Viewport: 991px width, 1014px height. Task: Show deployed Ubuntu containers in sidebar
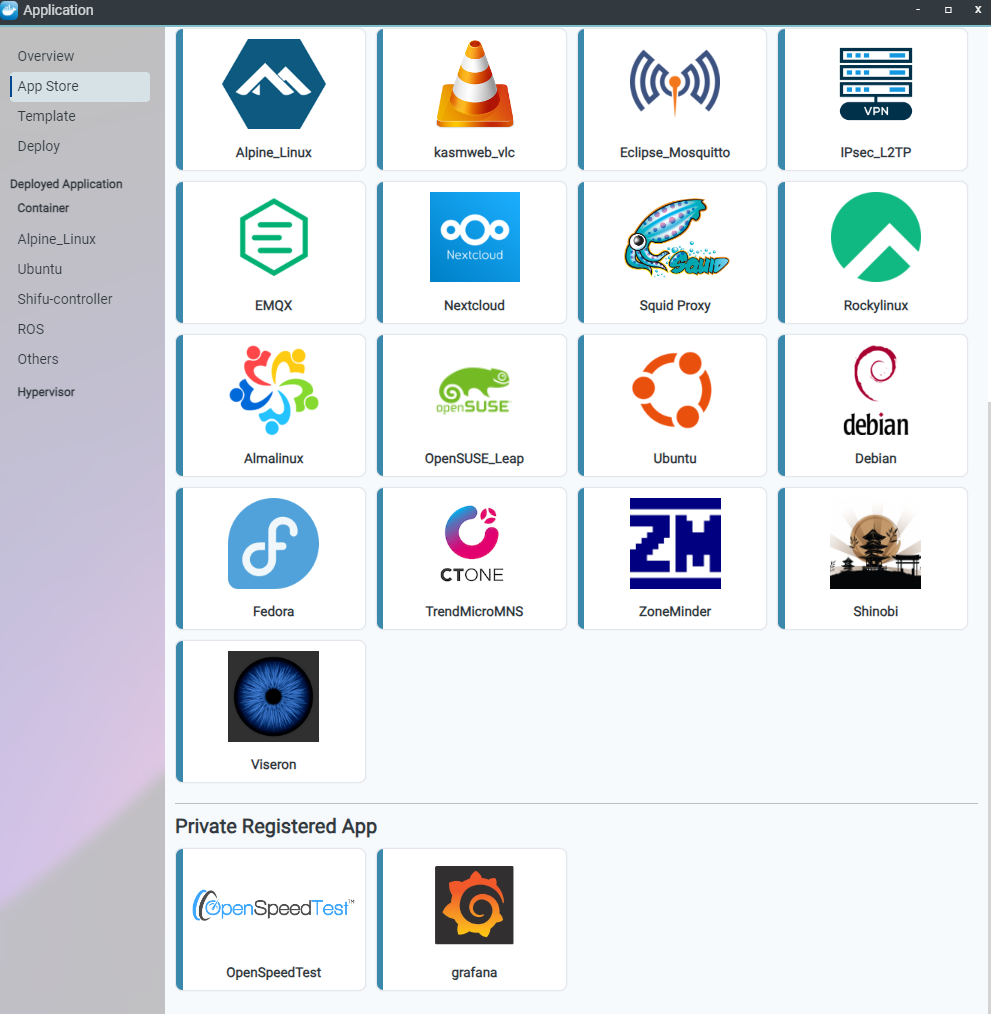[x=40, y=269]
